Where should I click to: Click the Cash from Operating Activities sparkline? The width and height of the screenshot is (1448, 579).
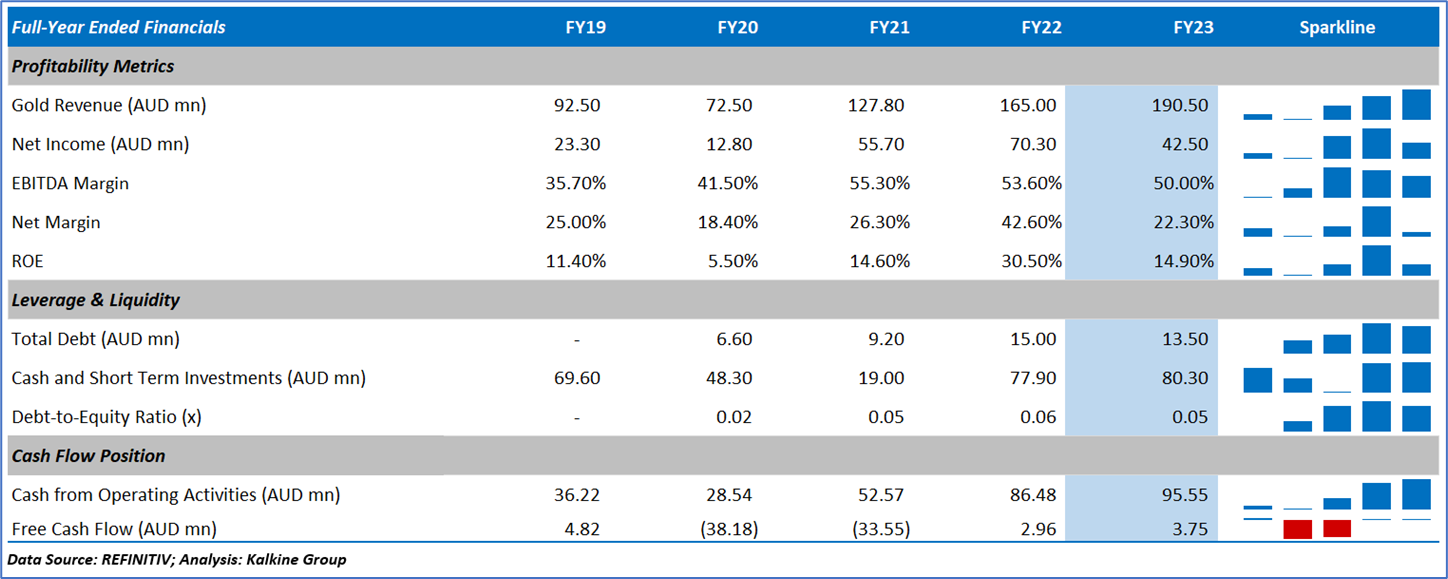(1337, 495)
